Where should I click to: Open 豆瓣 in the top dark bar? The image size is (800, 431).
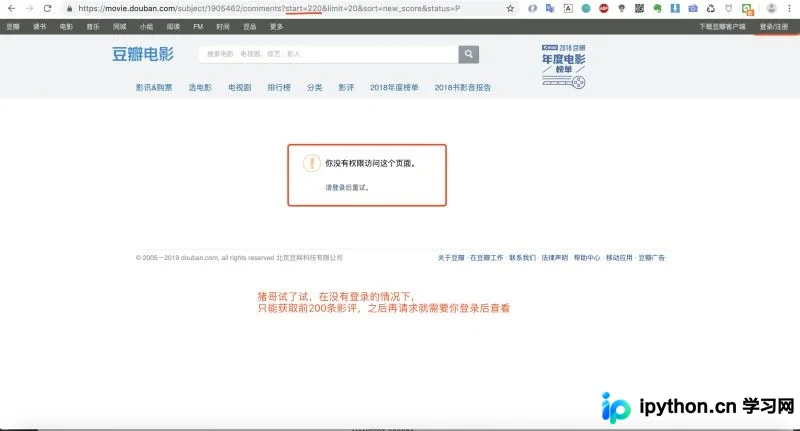click(13, 27)
